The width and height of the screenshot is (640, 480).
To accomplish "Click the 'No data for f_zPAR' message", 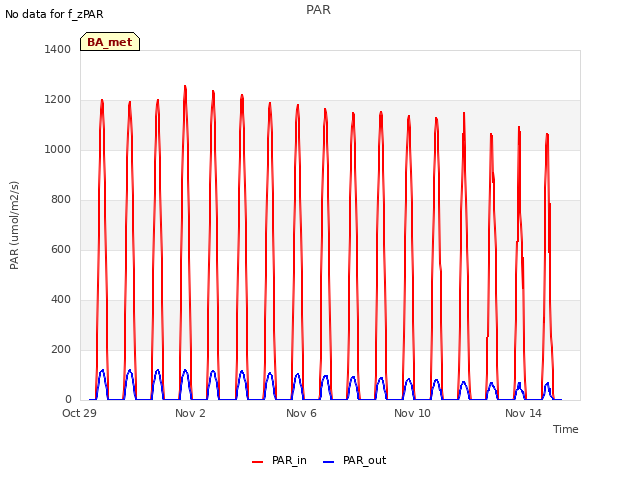I will [54, 14].
